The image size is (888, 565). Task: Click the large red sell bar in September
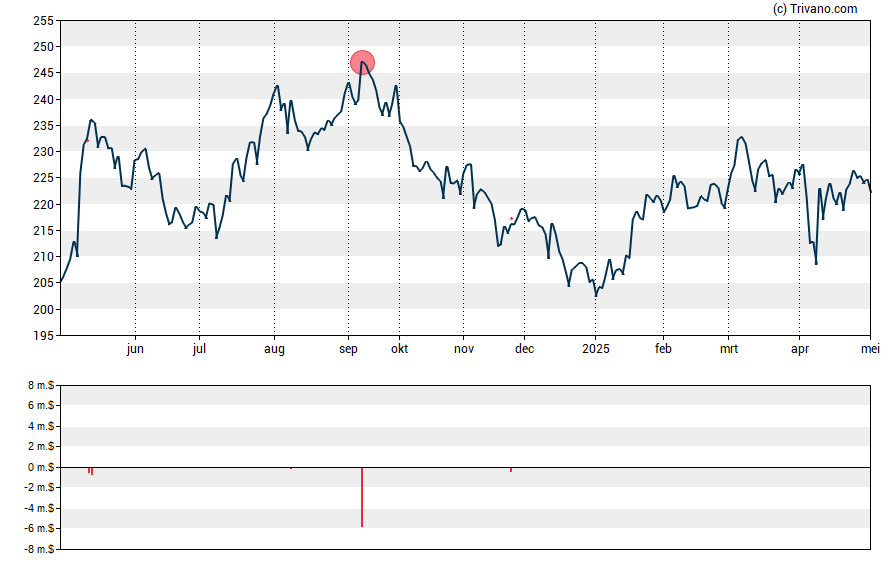[x=362, y=497]
